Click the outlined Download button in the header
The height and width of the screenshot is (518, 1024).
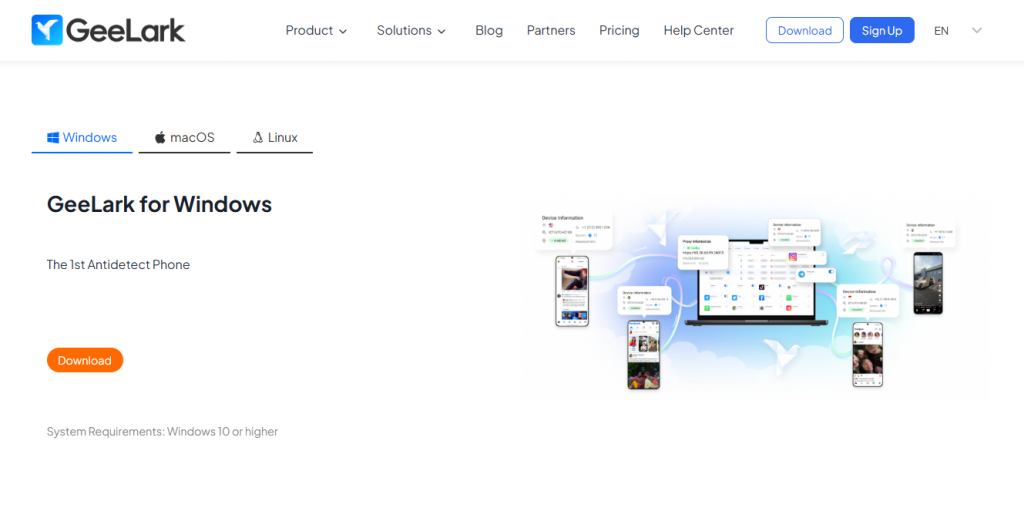805,30
